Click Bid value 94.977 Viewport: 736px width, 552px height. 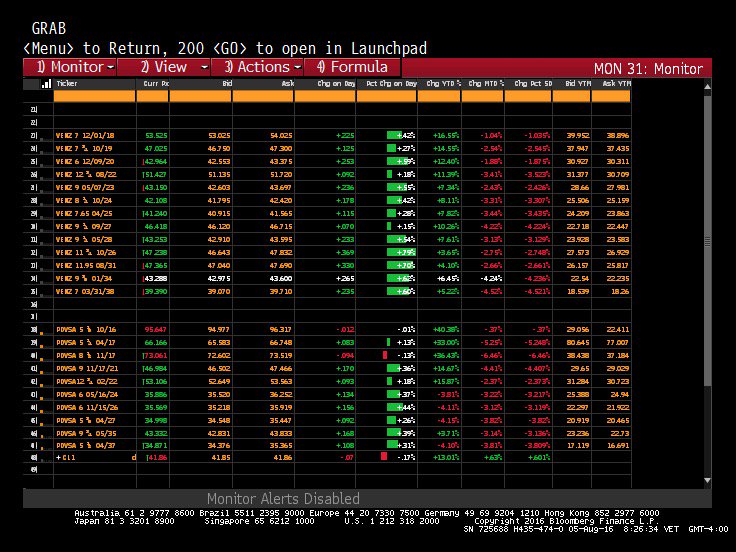coord(219,330)
